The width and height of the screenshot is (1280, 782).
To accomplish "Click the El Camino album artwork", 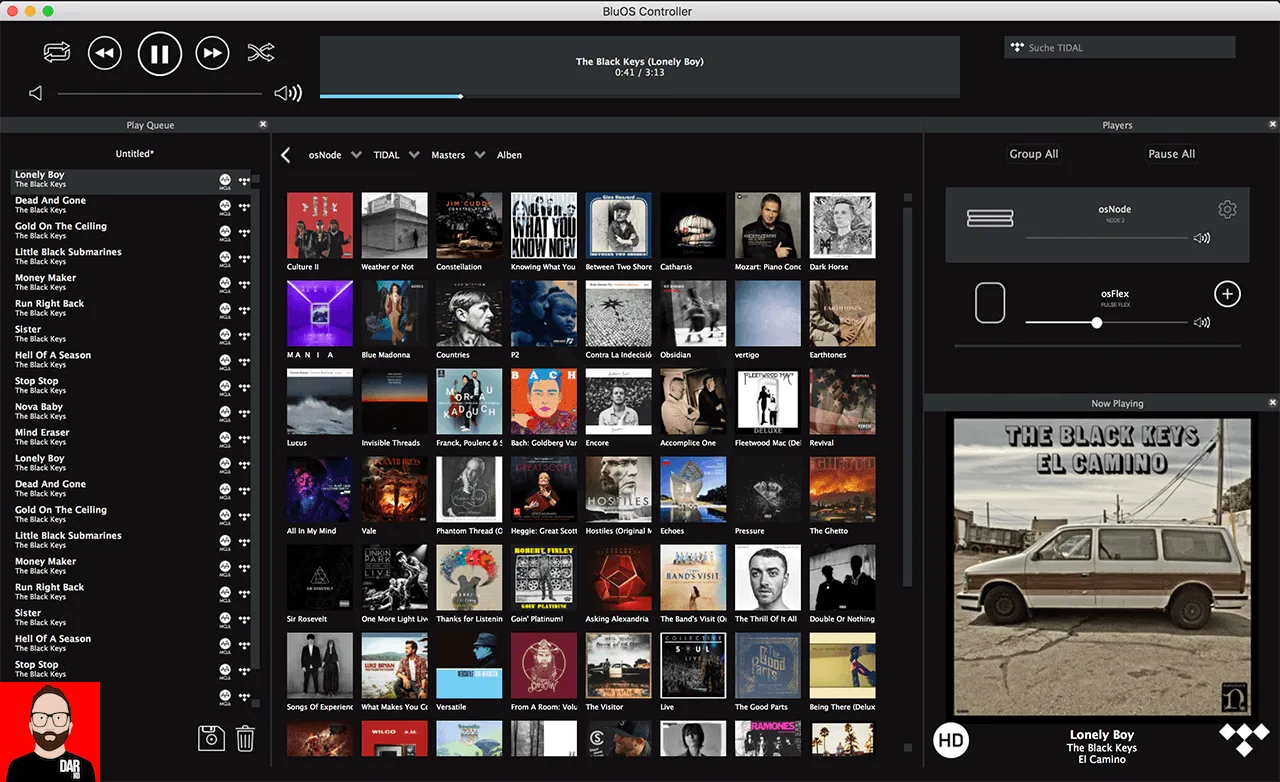I will point(1102,567).
